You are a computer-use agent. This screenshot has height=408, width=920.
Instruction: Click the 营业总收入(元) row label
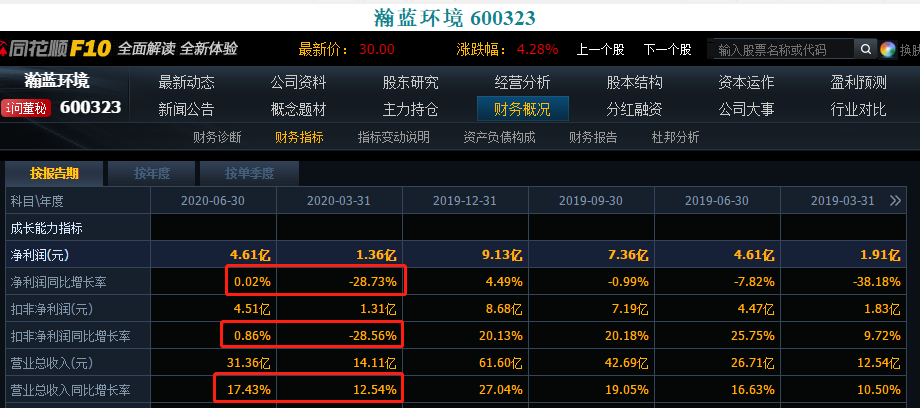point(52,363)
